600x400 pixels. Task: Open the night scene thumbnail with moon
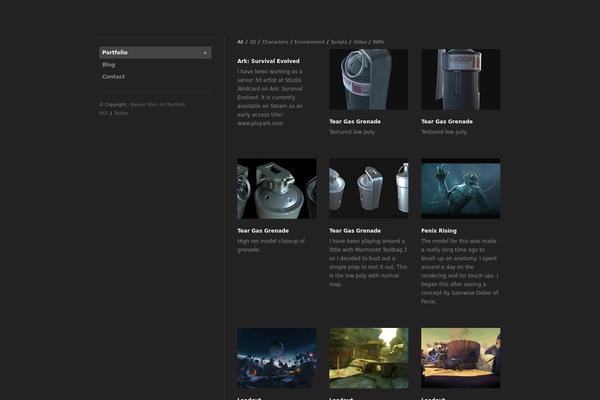(x=277, y=358)
